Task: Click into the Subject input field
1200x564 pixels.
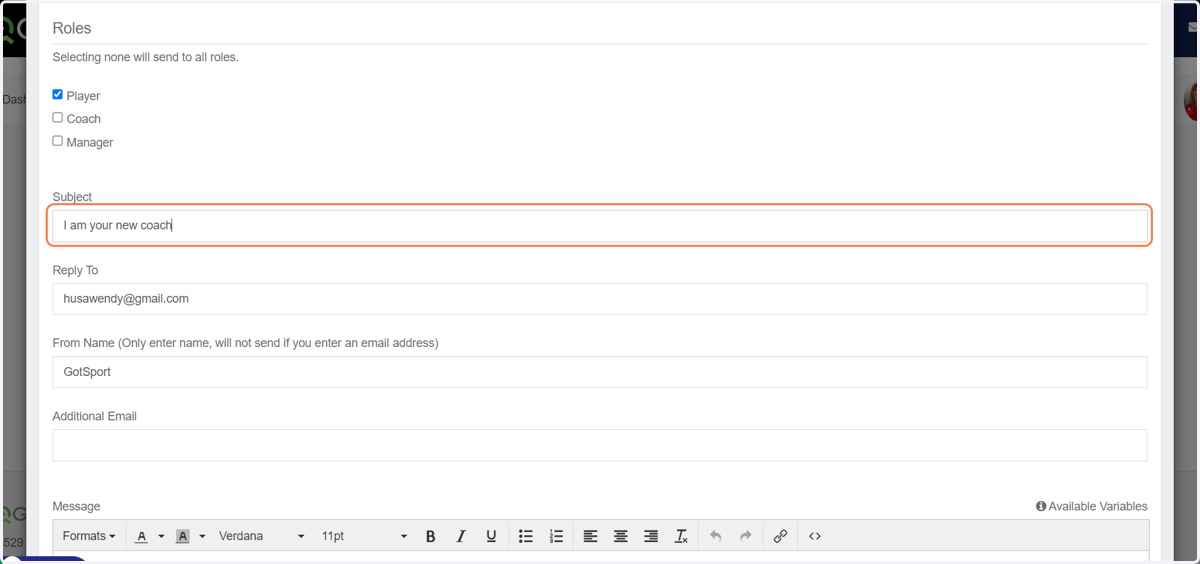Action: pos(600,225)
